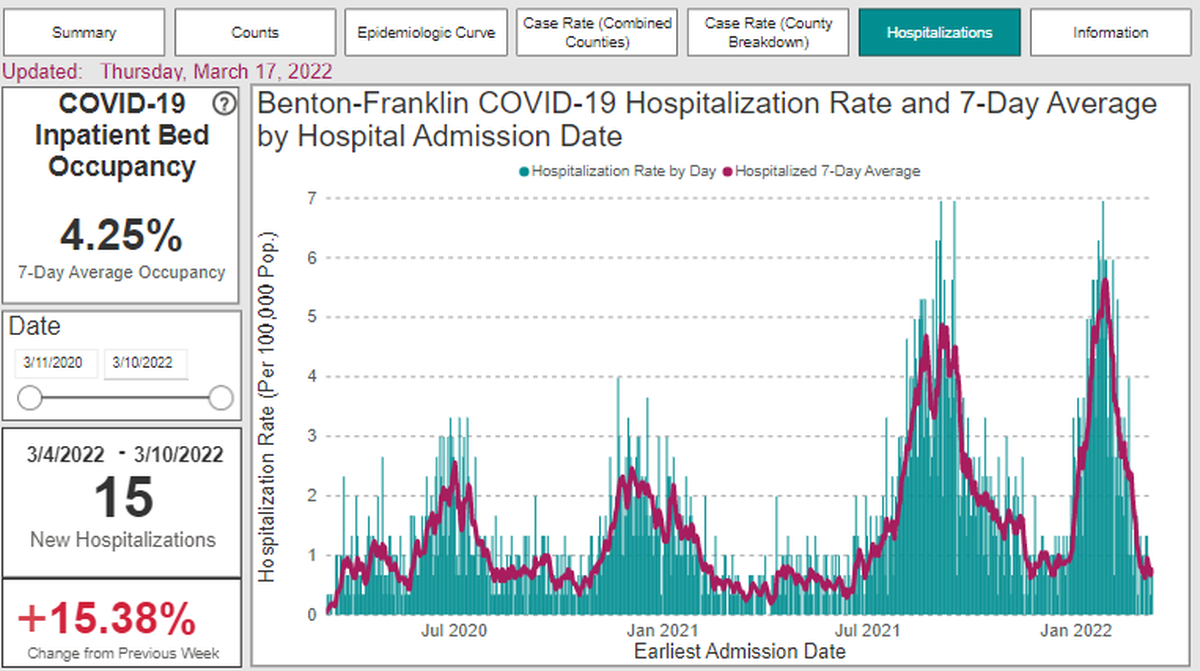Click the Hospitalizations tab
The height and width of the screenshot is (671, 1200).
tap(940, 33)
